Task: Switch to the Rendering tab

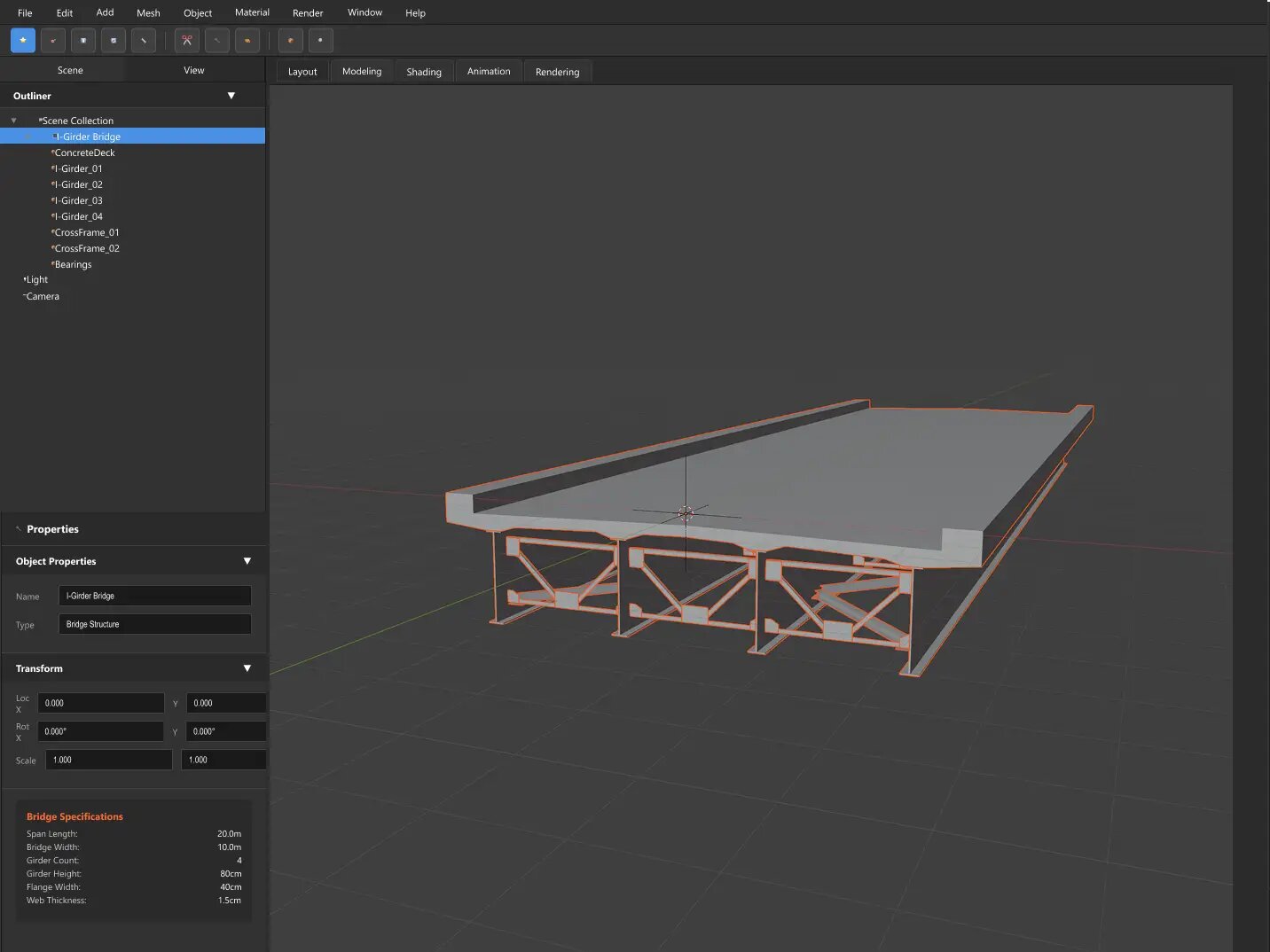Action: (557, 71)
